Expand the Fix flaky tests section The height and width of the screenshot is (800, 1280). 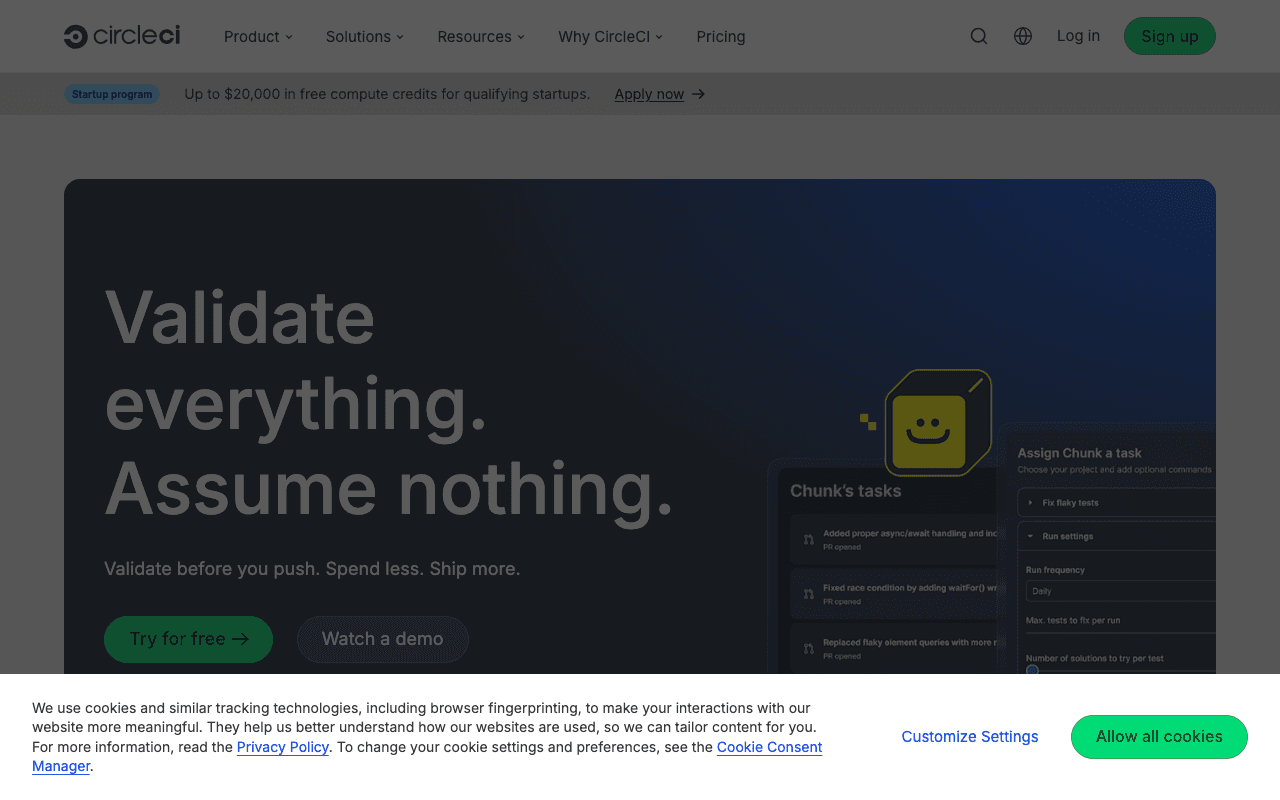coord(1117,503)
